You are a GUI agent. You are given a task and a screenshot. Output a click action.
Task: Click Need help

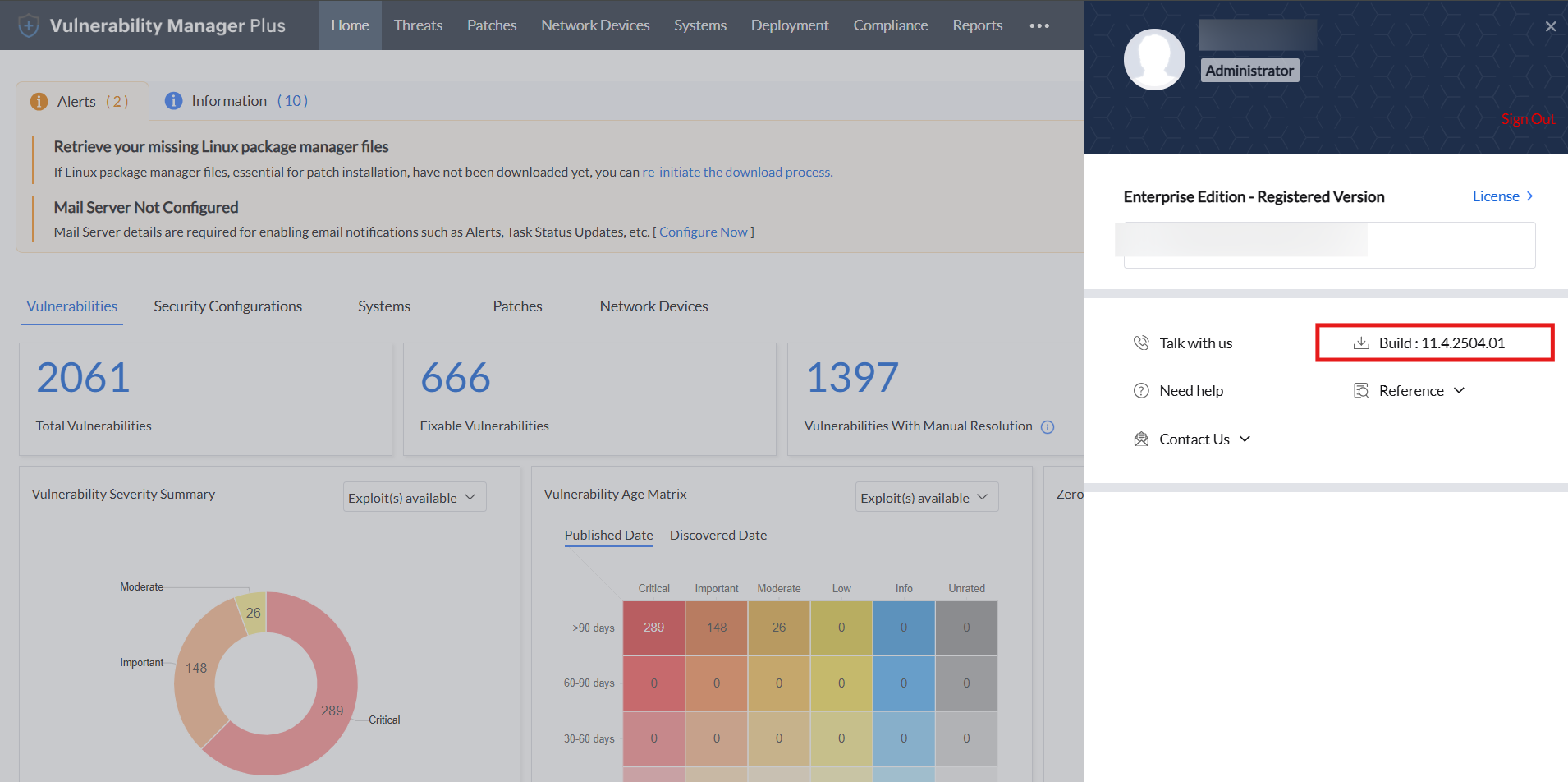[x=1191, y=391]
